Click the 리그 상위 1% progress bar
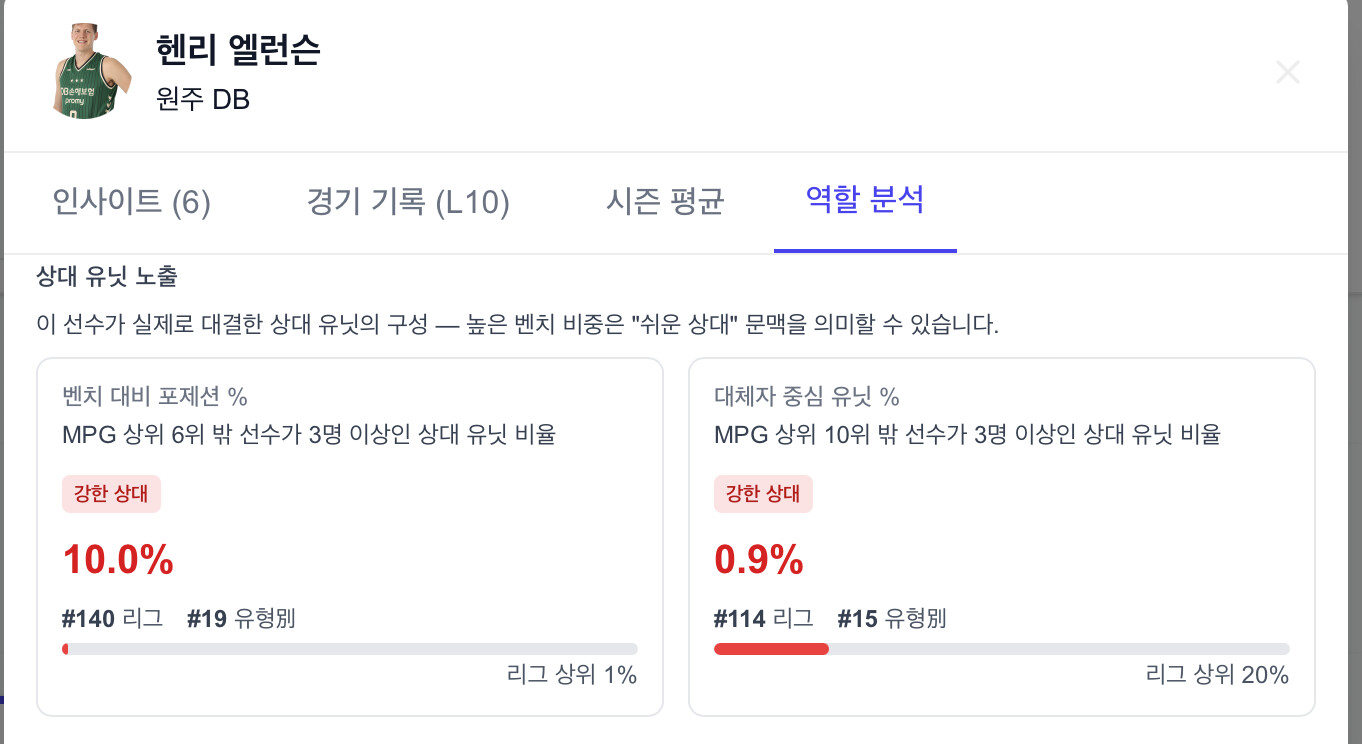 tap(350, 649)
